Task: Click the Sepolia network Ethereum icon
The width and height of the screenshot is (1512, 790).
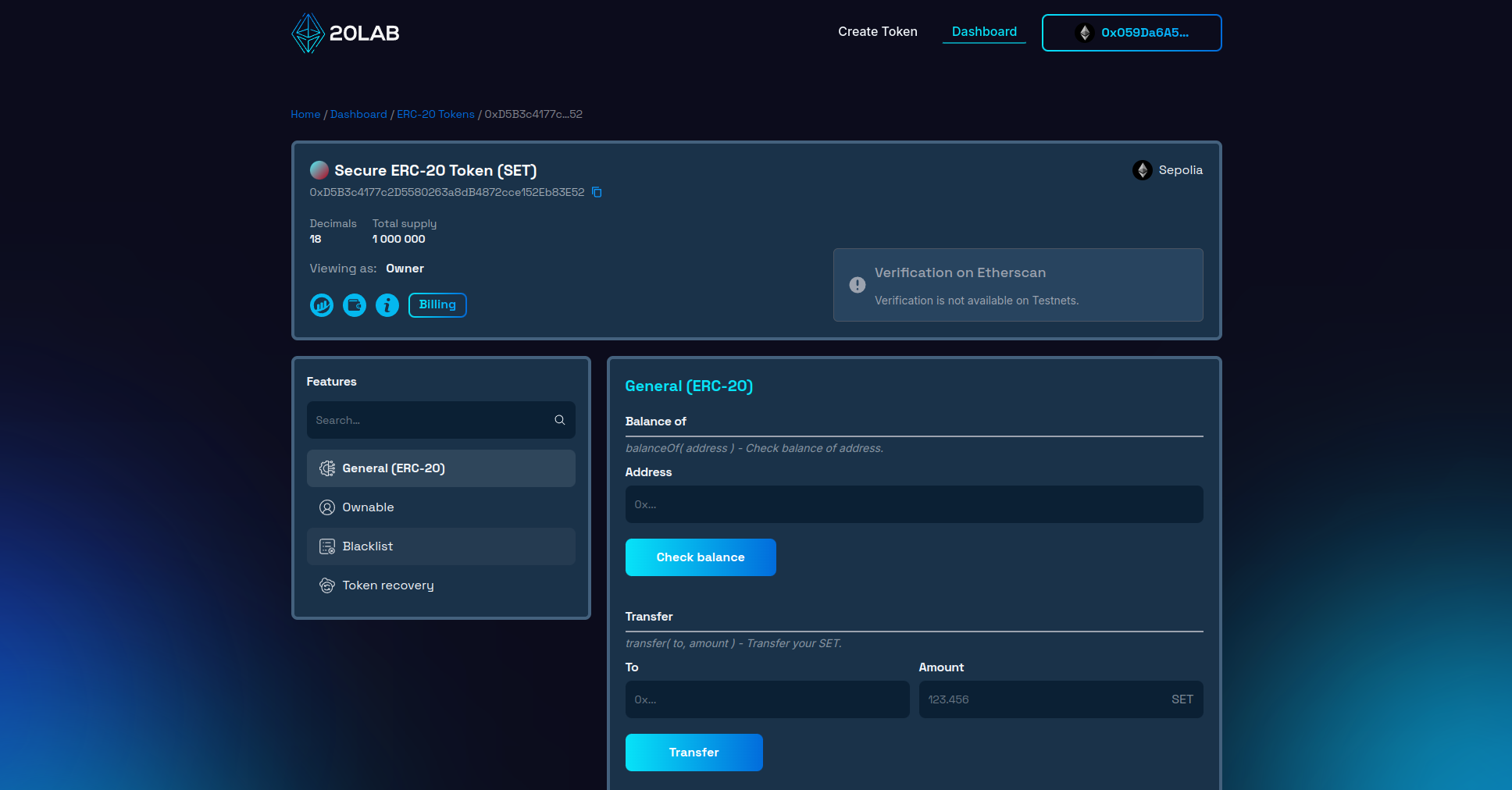Action: coord(1143,170)
